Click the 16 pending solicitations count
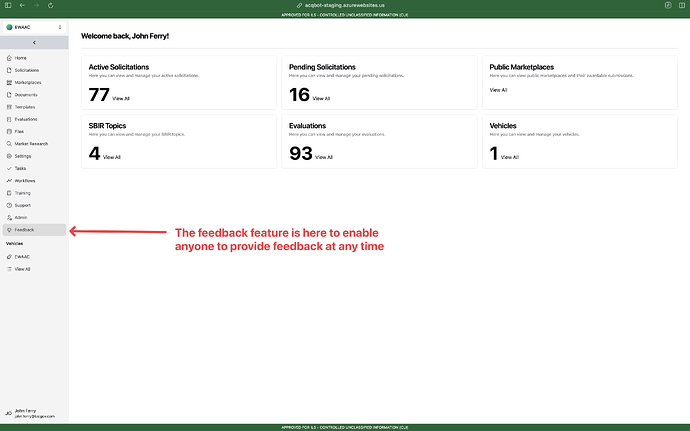 click(299, 95)
